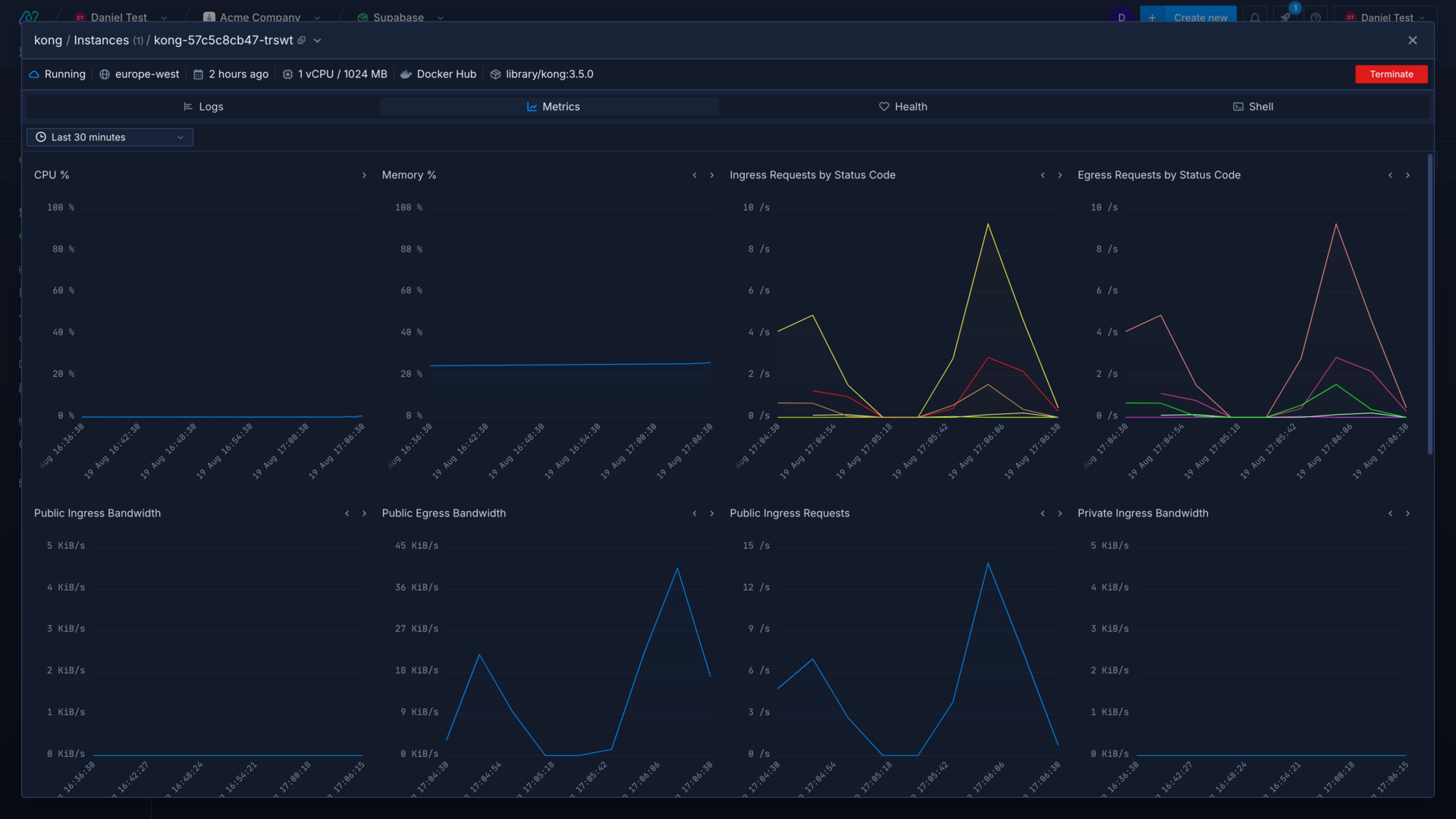Click the Memory % chart title
This screenshot has width=1456, height=819.
point(409,175)
